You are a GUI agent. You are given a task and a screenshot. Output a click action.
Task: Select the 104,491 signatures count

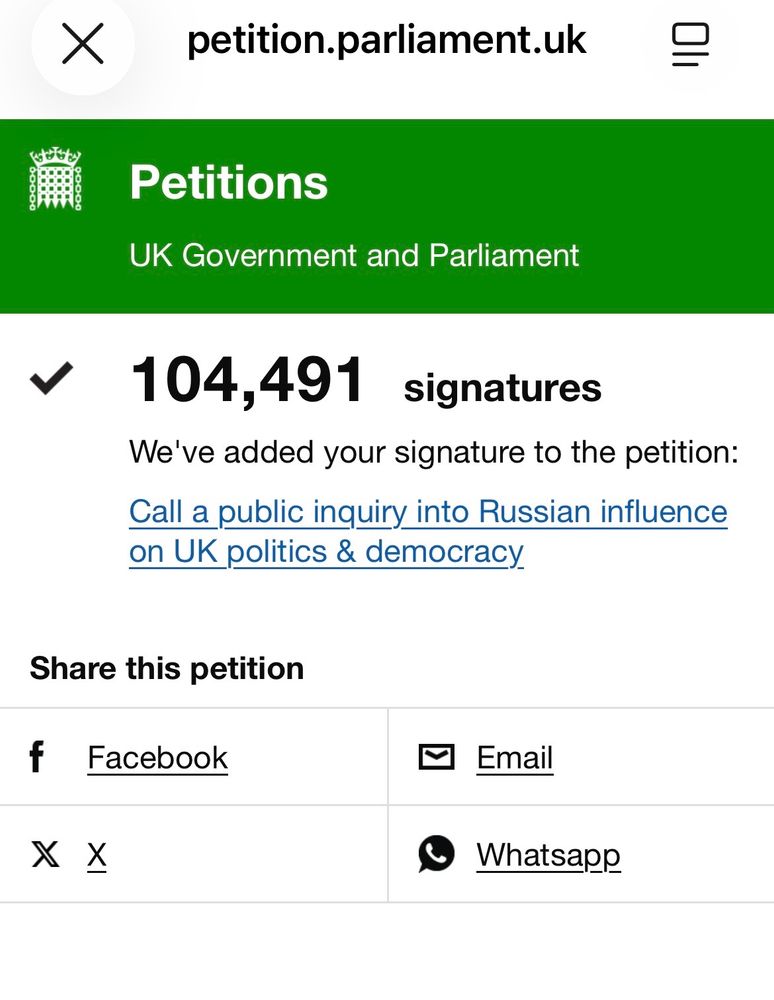248,382
